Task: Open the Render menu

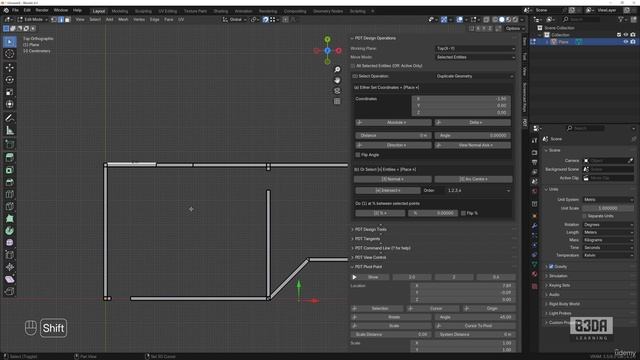Action: click(x=42, y=10)
